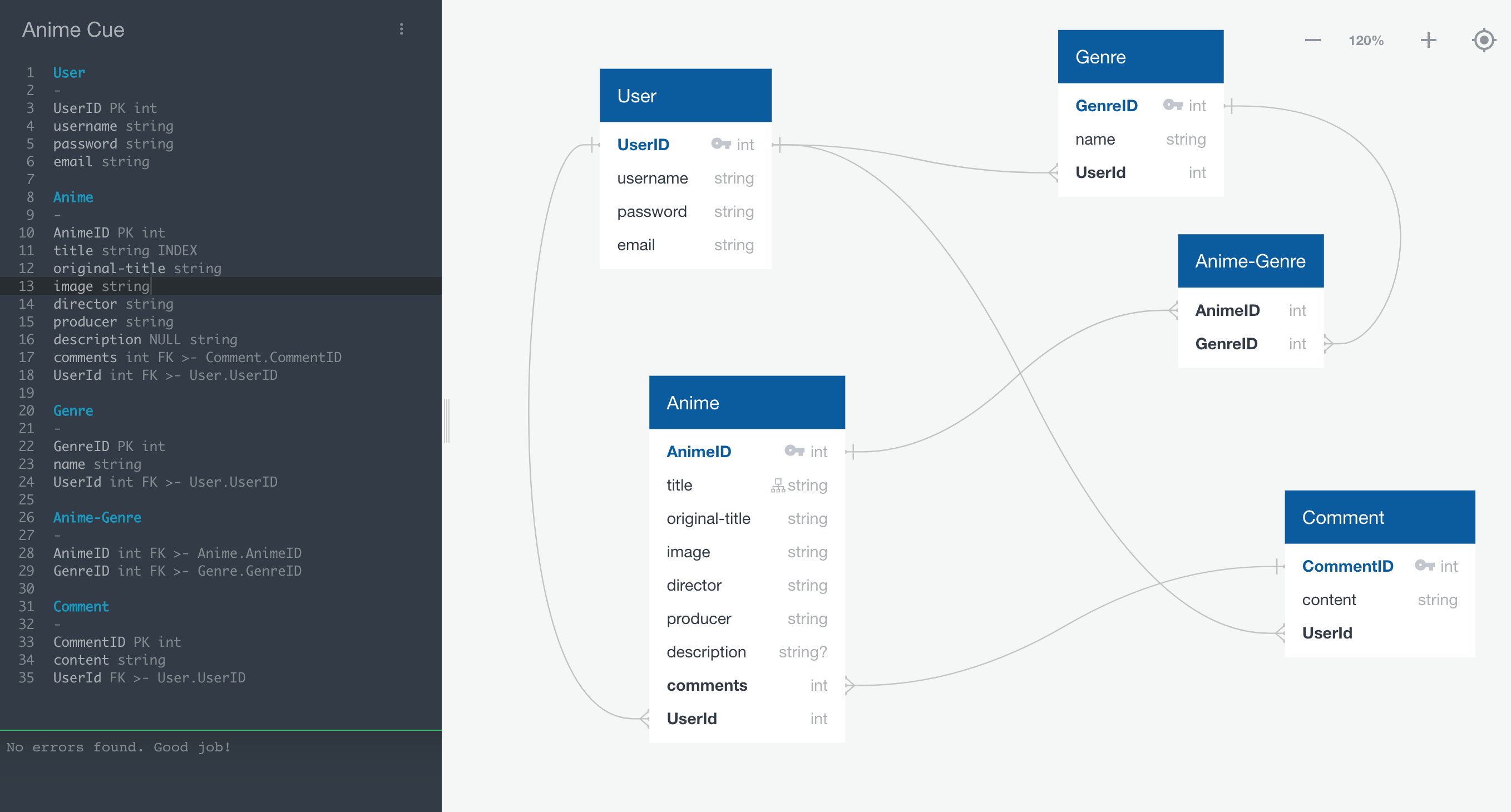Zoom out with the minus icon
The height and width of the screenshot is (812, 1511).
tap(1312, 41)
